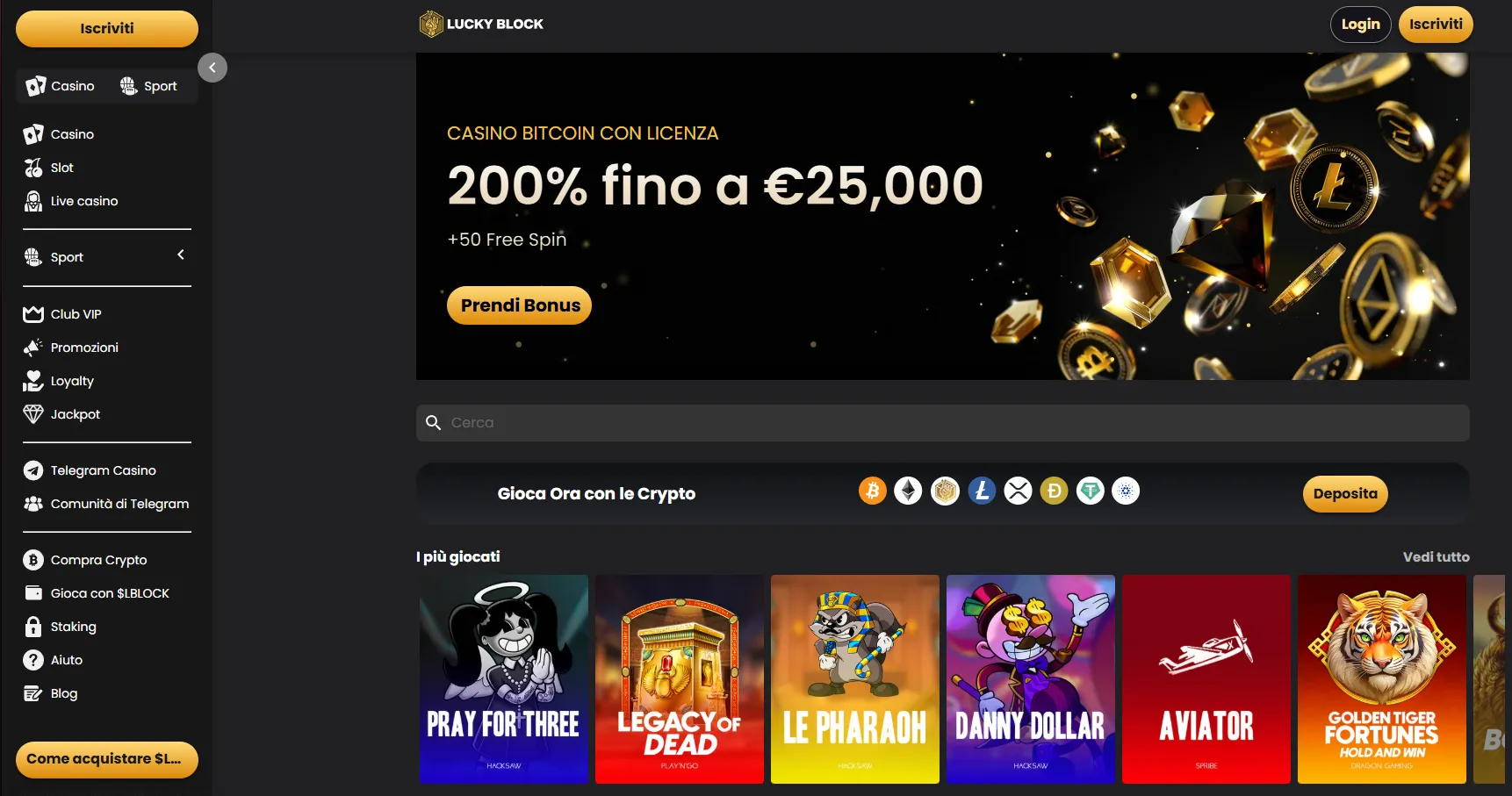Click the Login button in the header
Viewport: 1512px width, 796px height.
point(1361,25)
